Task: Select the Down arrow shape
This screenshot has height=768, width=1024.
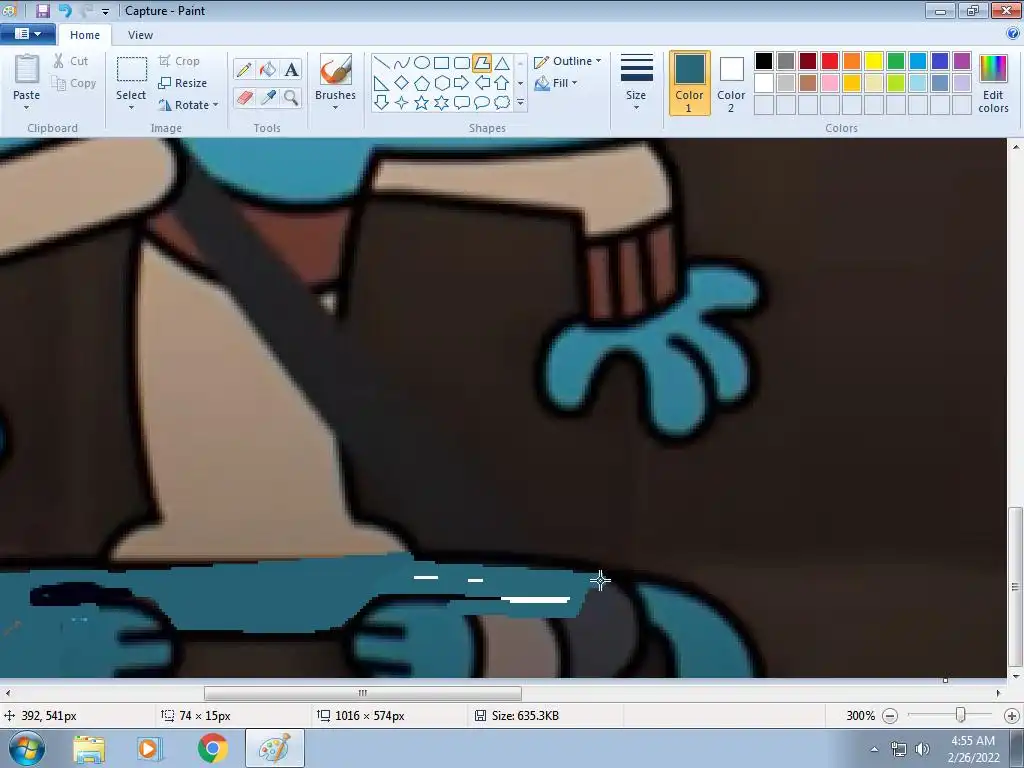Action: tap(382, 103)
